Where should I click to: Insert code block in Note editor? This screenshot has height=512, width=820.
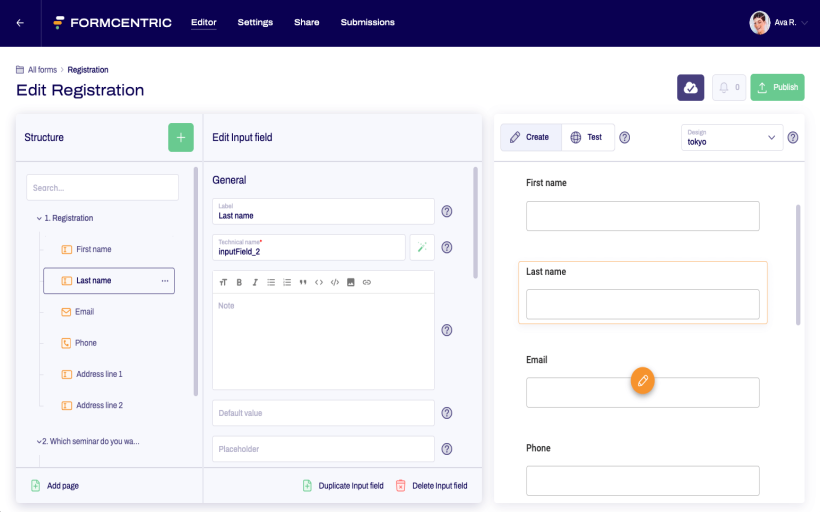click(x=335, y=282)
